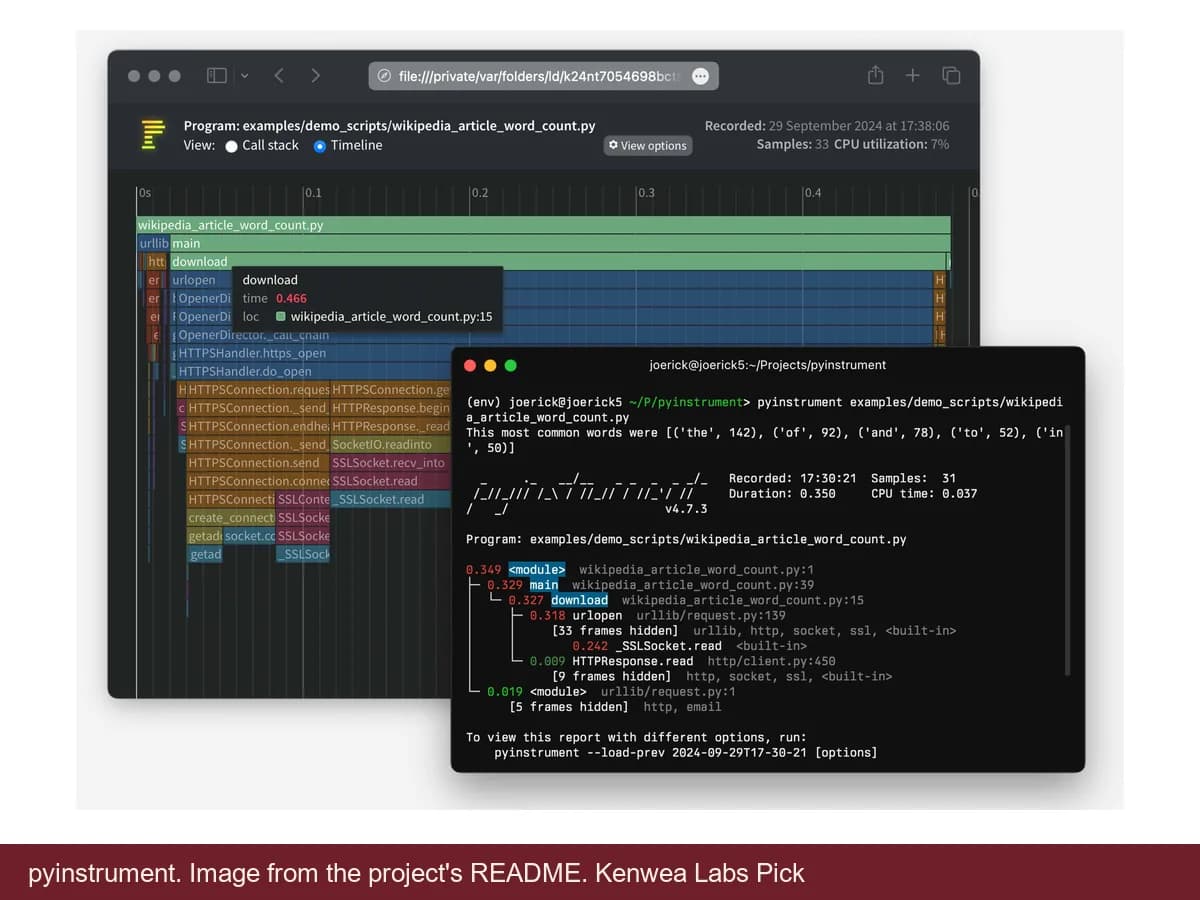1200x900 pixels.
Task: Toggle the browser sidebar icon
Action: coord(217,76)
